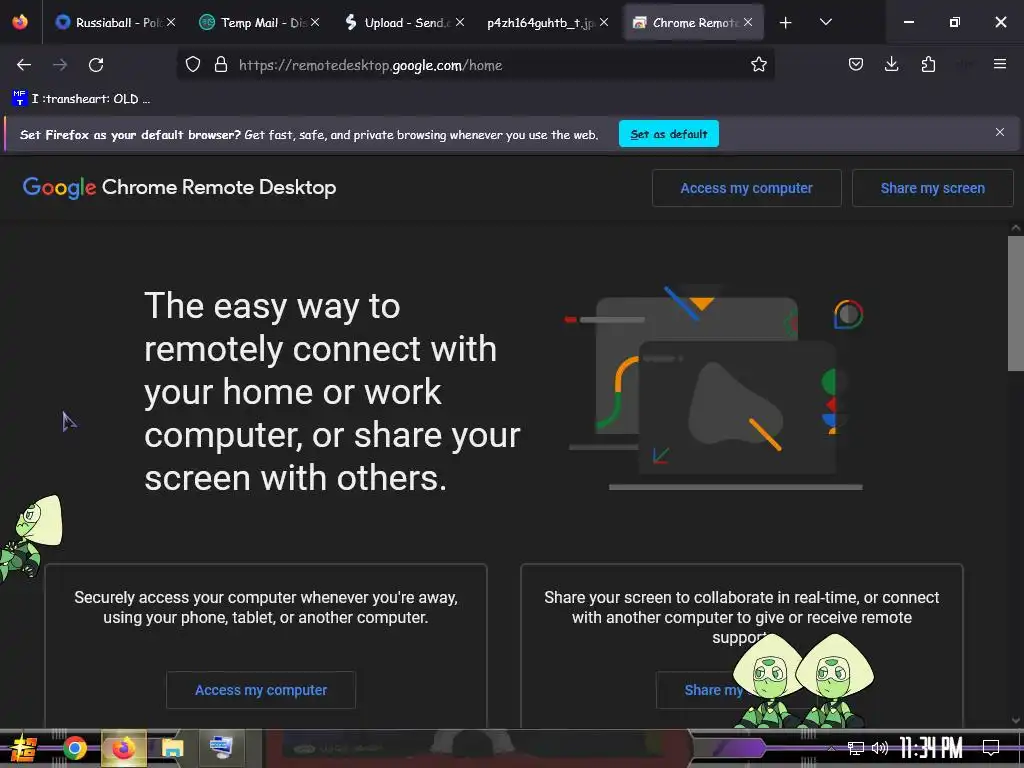
Task: Close the Chrome Remote Desktop tab
Action: pos(748,22)
